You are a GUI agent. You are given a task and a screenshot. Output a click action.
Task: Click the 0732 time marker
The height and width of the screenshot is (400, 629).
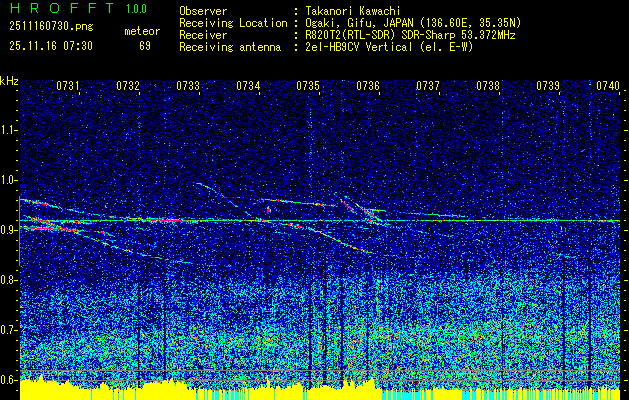coord(128,85)
